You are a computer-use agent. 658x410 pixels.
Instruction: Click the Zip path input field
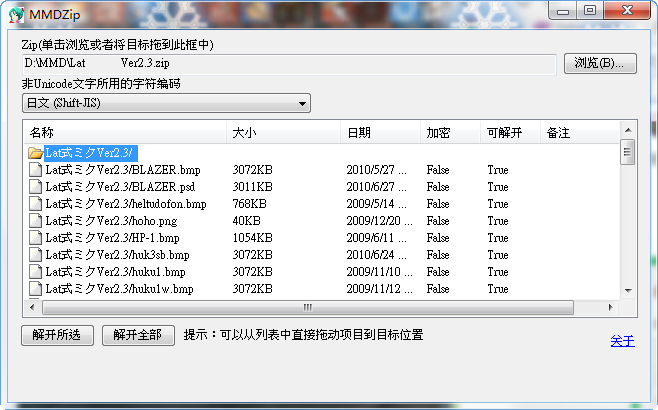pyautogui.click(x=289, y=64)
